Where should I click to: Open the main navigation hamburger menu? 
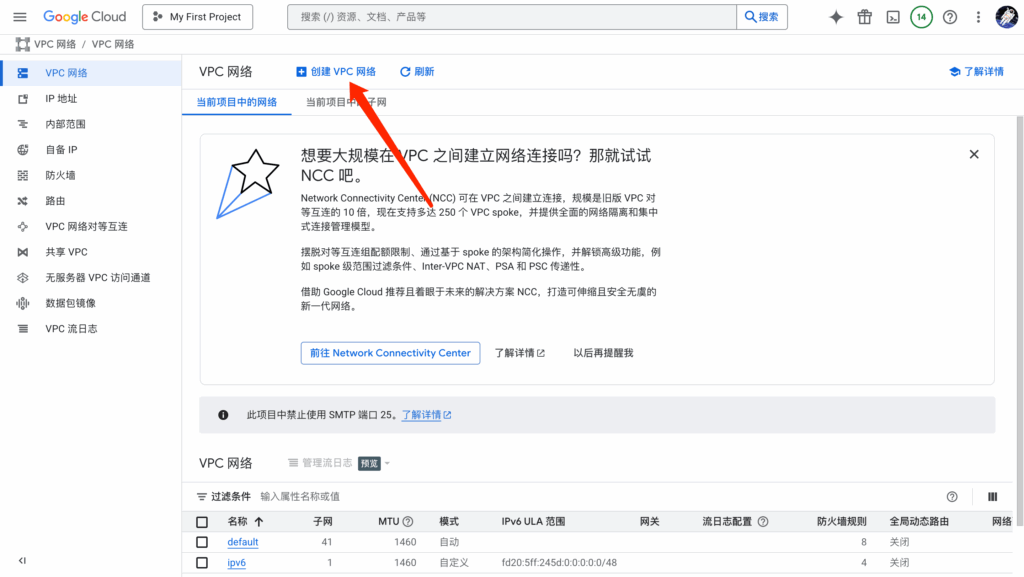20,17
